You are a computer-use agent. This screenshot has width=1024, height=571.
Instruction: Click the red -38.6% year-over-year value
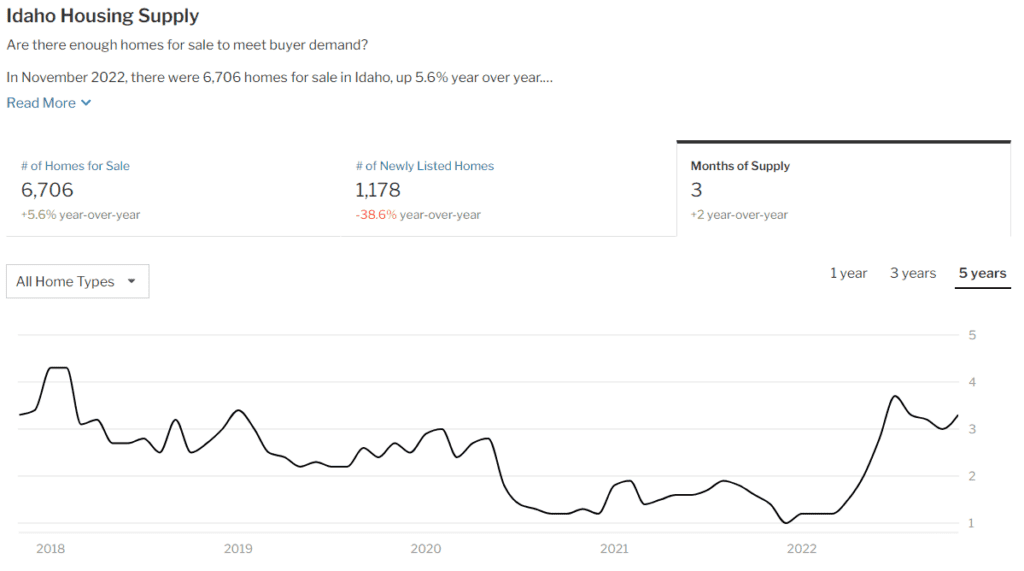[x=376, y=215]
